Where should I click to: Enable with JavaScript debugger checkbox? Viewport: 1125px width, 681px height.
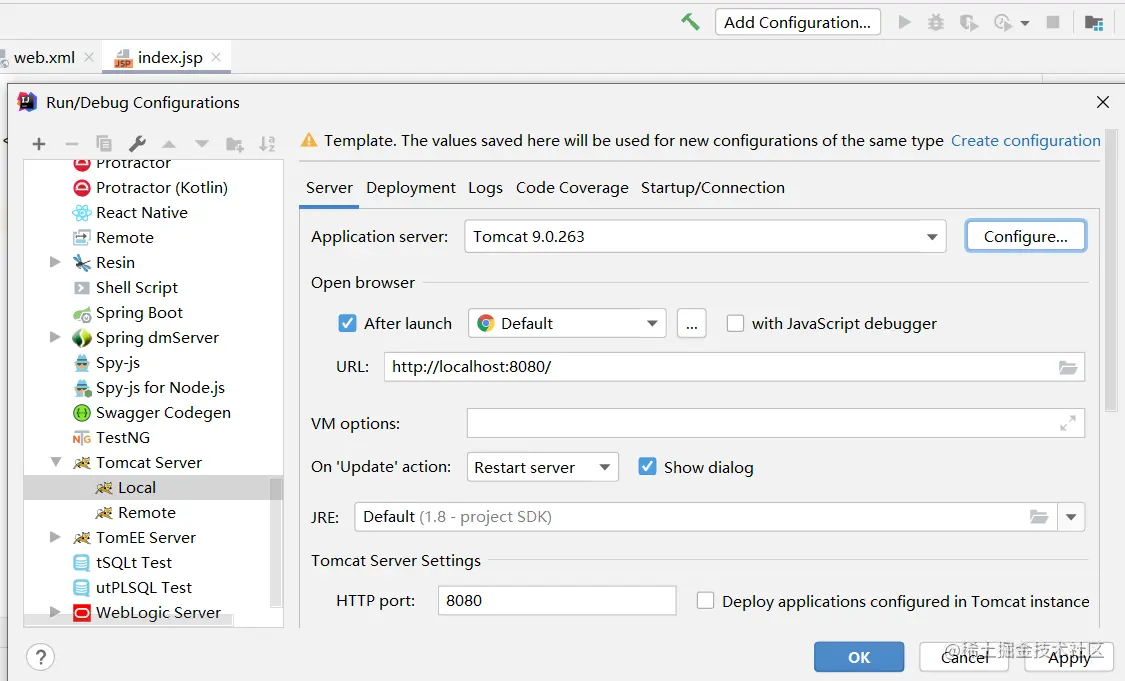coord(735,323)
